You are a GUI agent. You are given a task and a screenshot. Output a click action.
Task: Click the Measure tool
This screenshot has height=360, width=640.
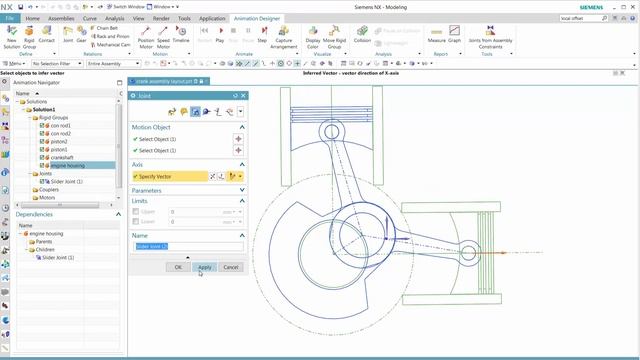point(436,34)
